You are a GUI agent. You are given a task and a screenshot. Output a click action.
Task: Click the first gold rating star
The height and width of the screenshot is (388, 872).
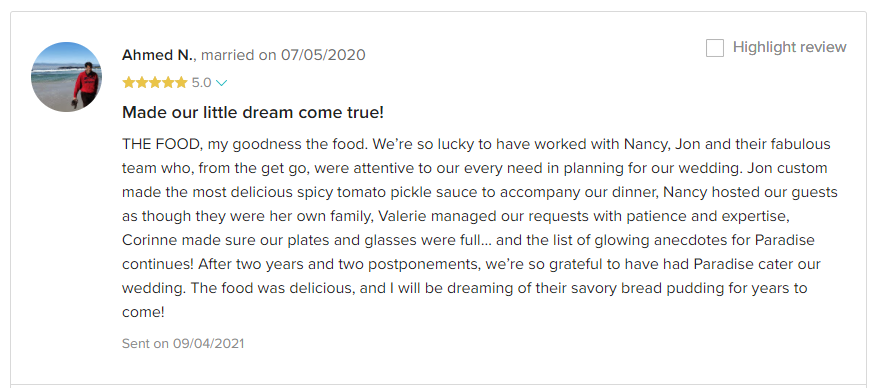tap(129, 83)
